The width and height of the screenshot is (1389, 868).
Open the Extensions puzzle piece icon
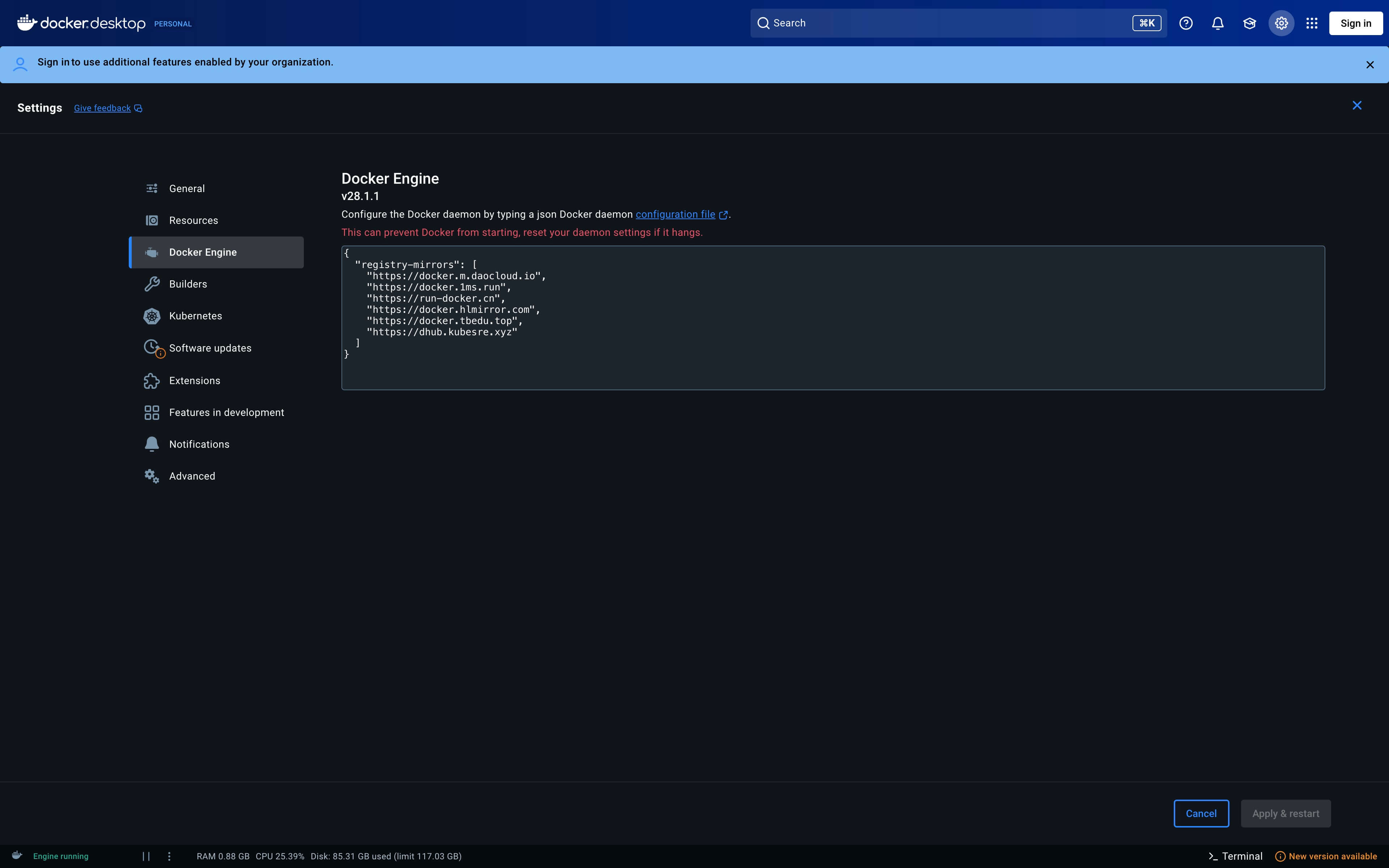coord(152,380)
